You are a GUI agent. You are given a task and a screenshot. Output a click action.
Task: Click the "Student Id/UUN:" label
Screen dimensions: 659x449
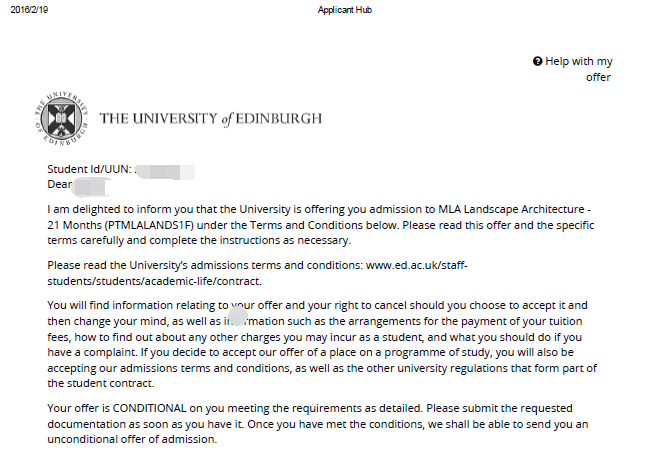pyautogui.click(x=89, y=169)
